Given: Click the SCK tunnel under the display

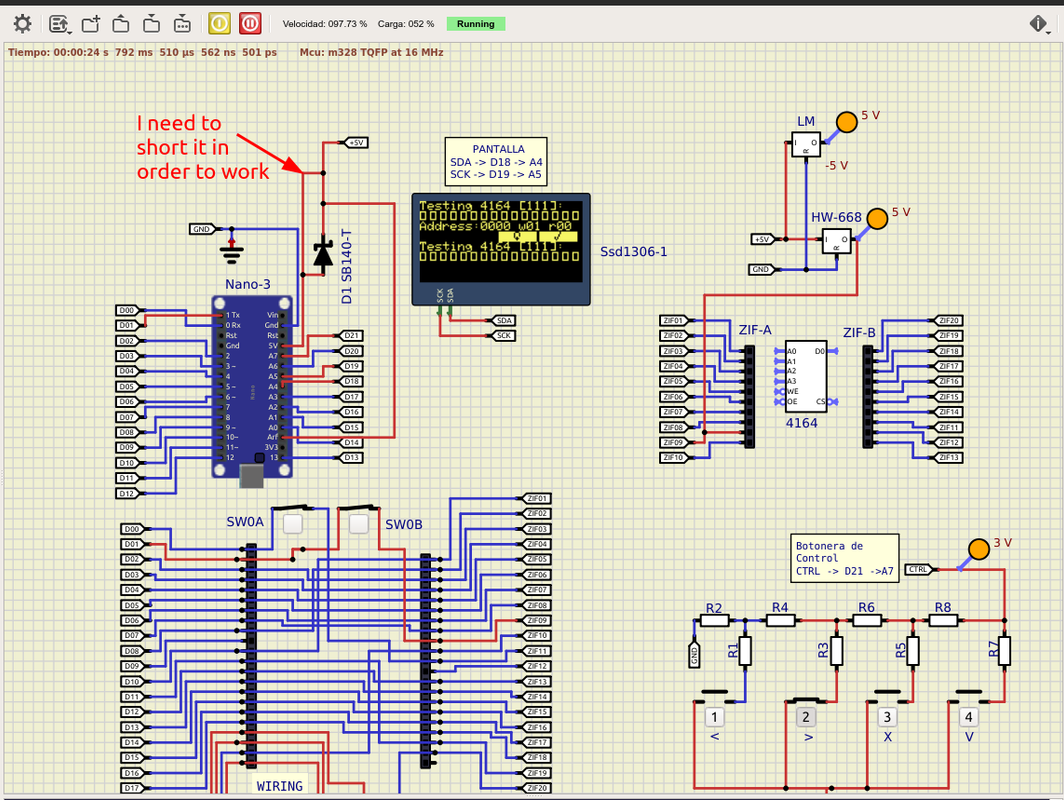Looking at the screenshot, I should tap(502, 336).
